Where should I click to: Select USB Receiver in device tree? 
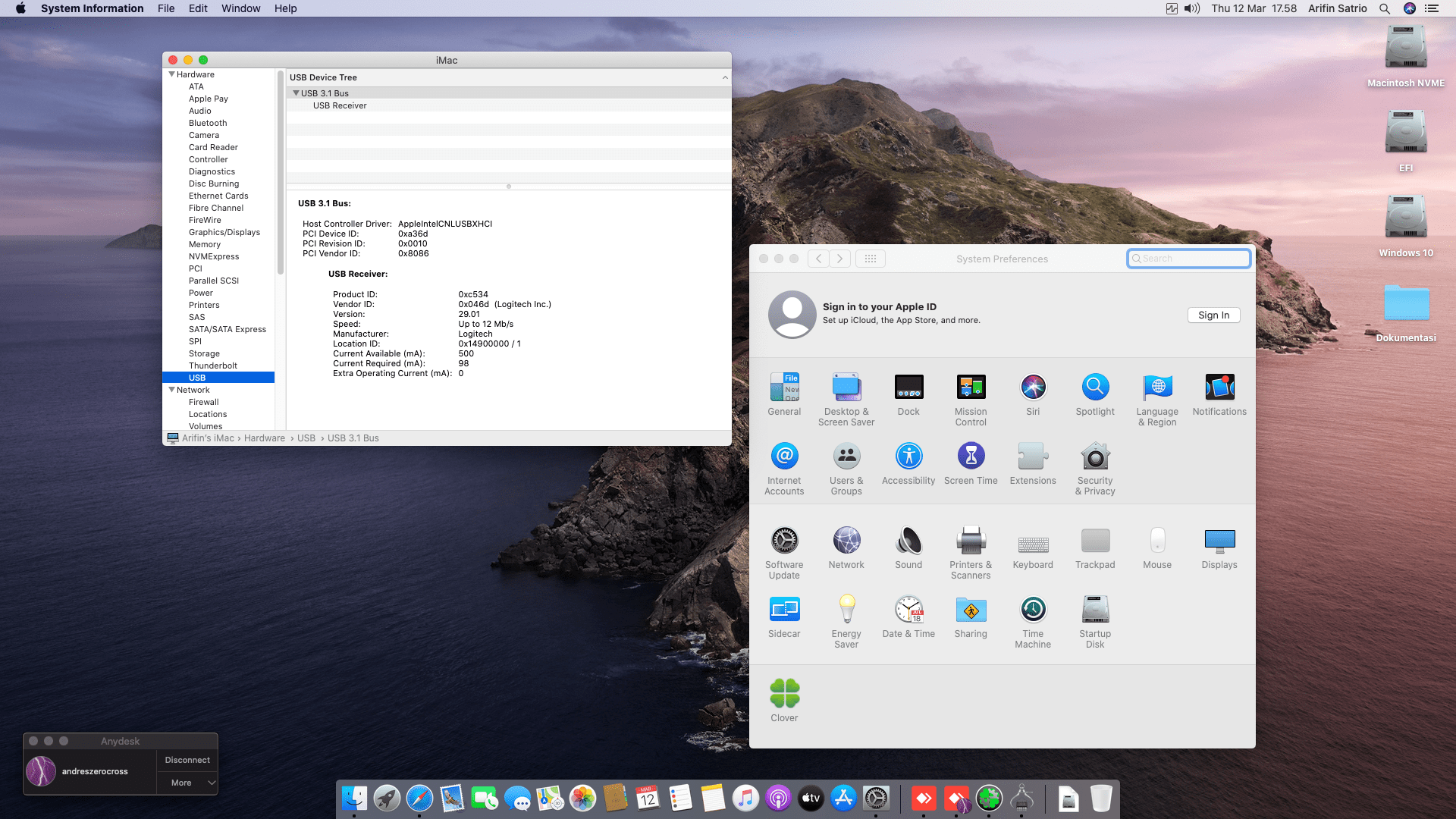[x=340, y=105]
